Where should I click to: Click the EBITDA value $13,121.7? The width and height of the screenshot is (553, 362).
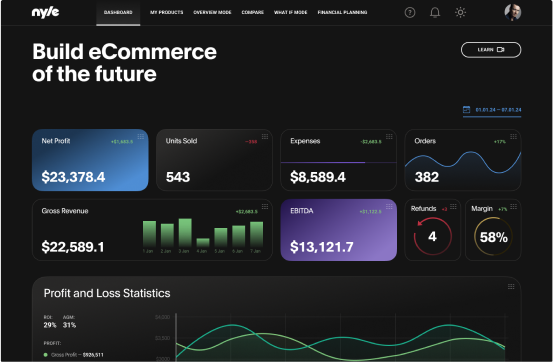pos(322,247)
